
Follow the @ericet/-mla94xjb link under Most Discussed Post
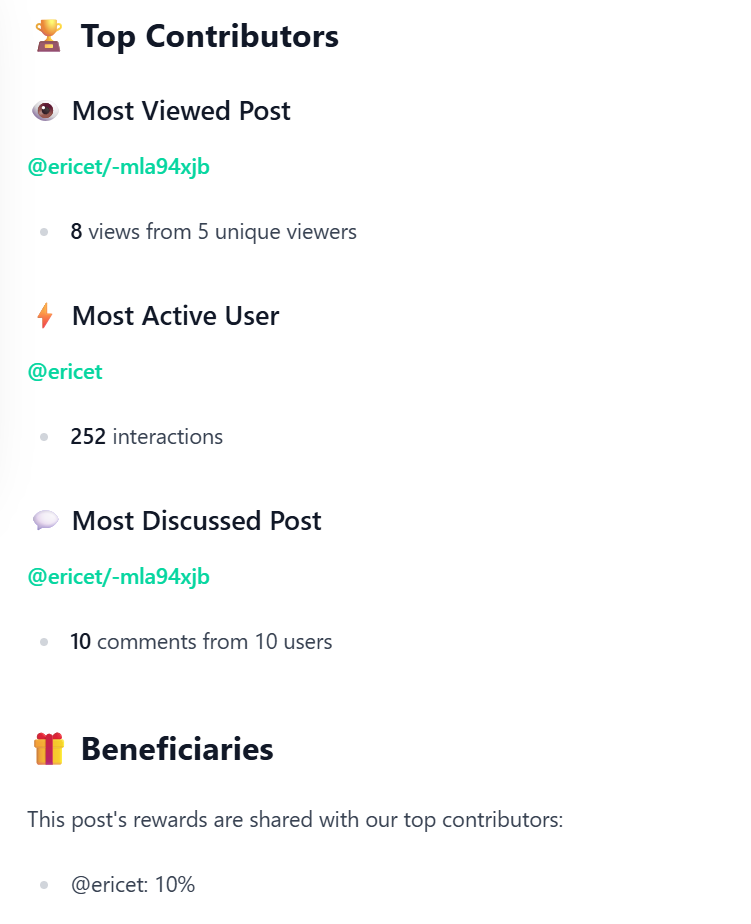tap(119, 577)
